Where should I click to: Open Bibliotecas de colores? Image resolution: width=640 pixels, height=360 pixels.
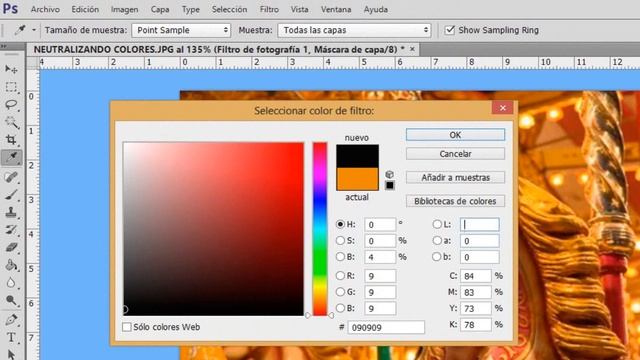click(455, 201)
